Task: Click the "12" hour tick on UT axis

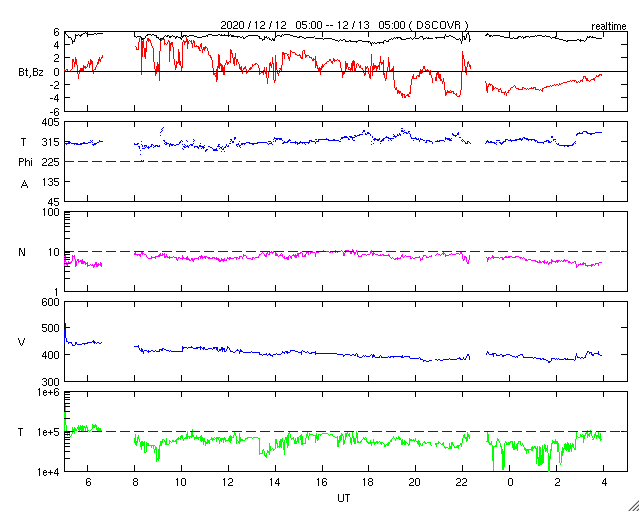Action: 228,483
